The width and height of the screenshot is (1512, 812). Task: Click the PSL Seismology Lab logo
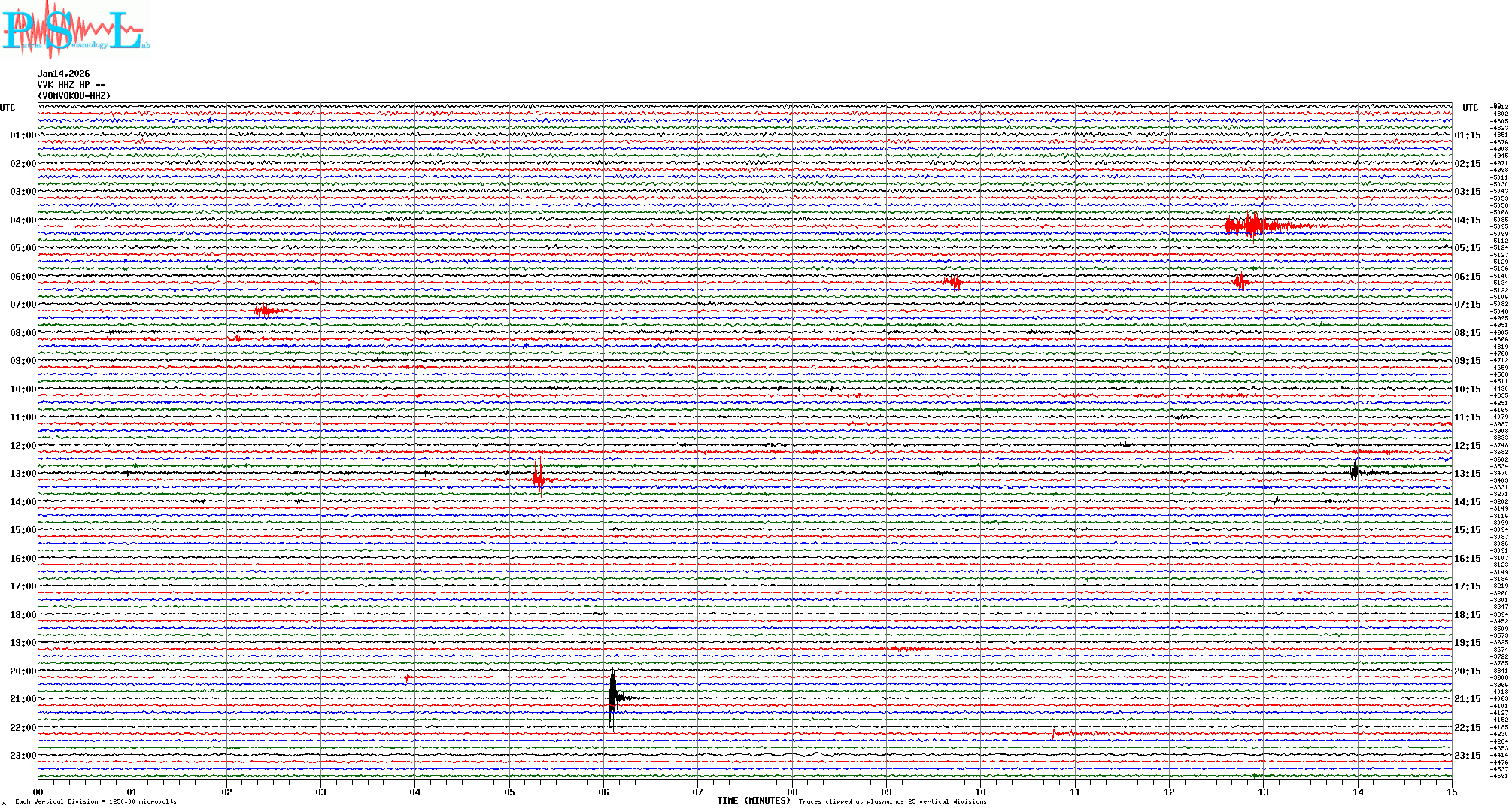[75, 30]
